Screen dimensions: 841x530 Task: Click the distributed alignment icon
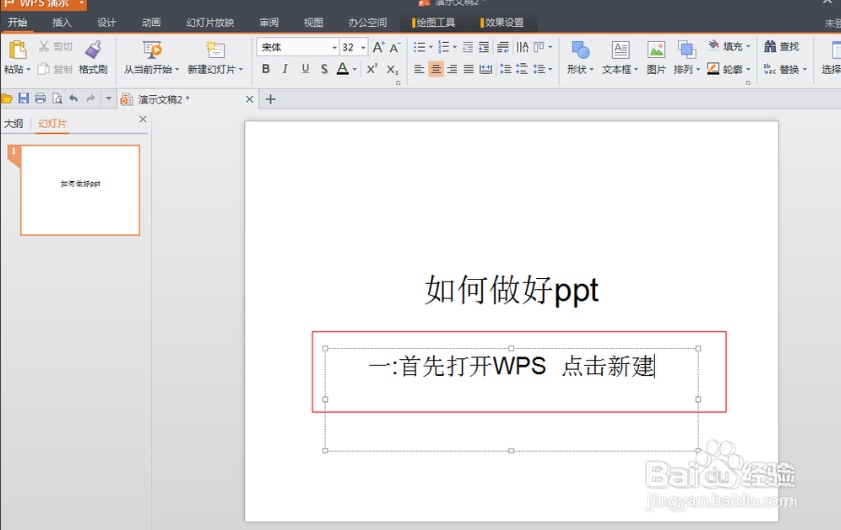coord(485,69)
